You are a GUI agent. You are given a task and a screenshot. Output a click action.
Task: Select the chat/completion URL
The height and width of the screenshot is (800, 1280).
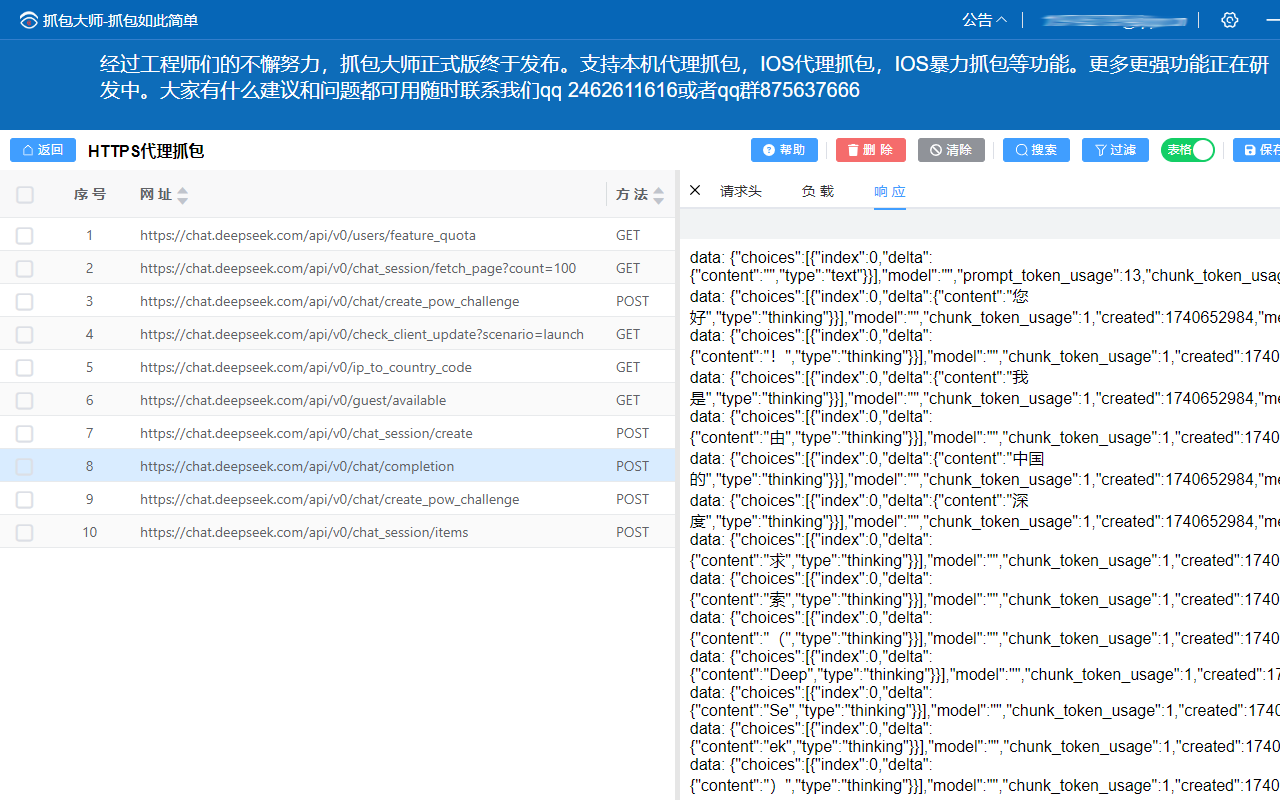coord(297,467)
